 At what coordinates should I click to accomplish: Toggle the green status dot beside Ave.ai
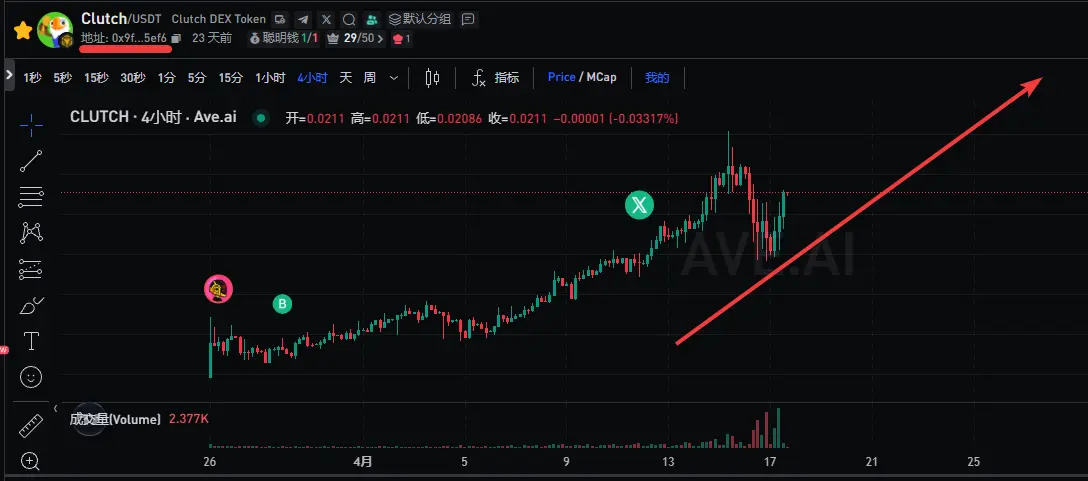261,118
